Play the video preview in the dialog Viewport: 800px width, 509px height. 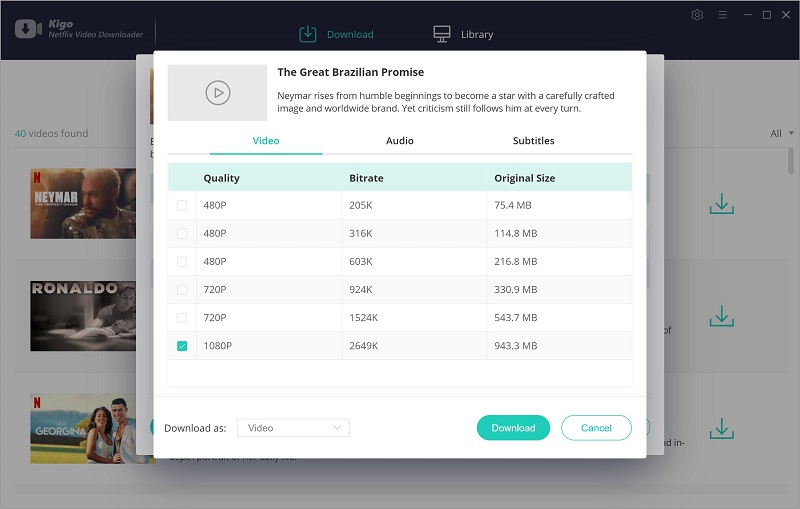218,93
